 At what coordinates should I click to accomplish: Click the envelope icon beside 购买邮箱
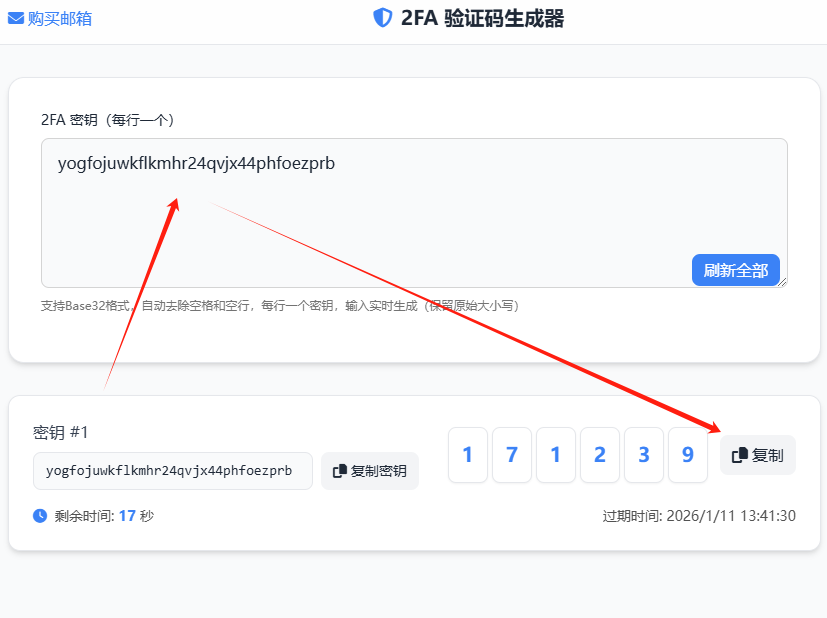pos(16,18)
